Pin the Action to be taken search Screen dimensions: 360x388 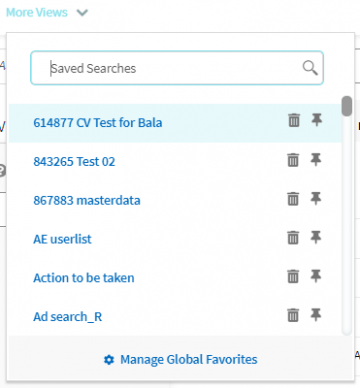pos(316,276)
